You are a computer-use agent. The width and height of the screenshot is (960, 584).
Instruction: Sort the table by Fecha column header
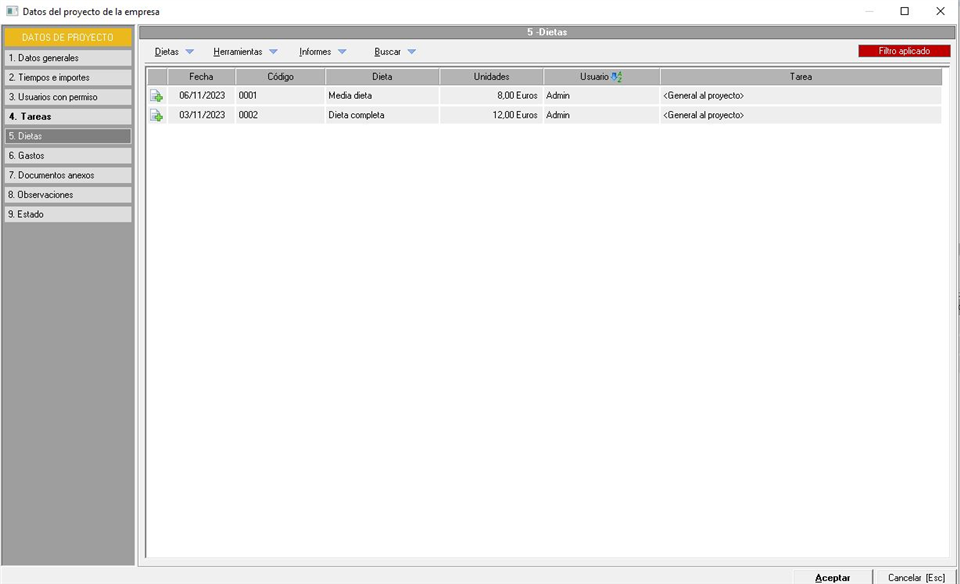point(201,77)
